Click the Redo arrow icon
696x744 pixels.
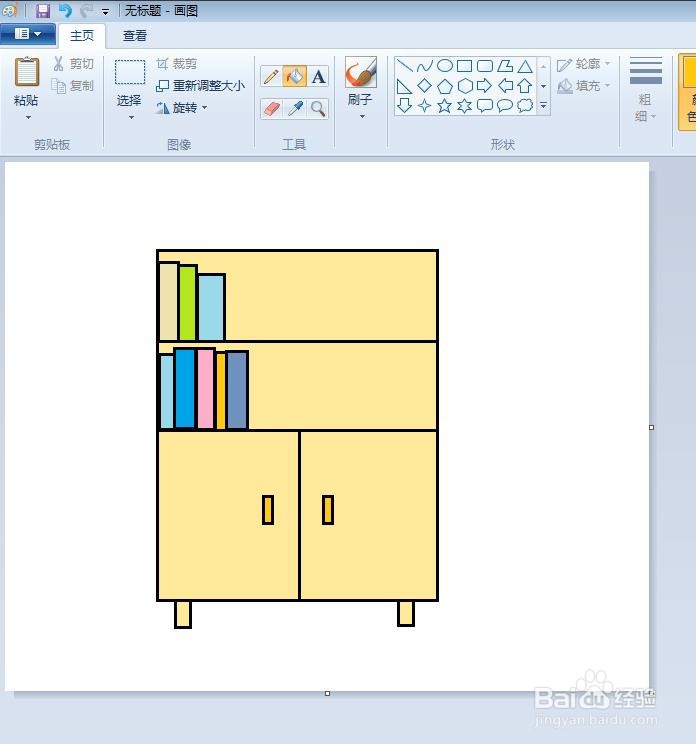(86, 10)
